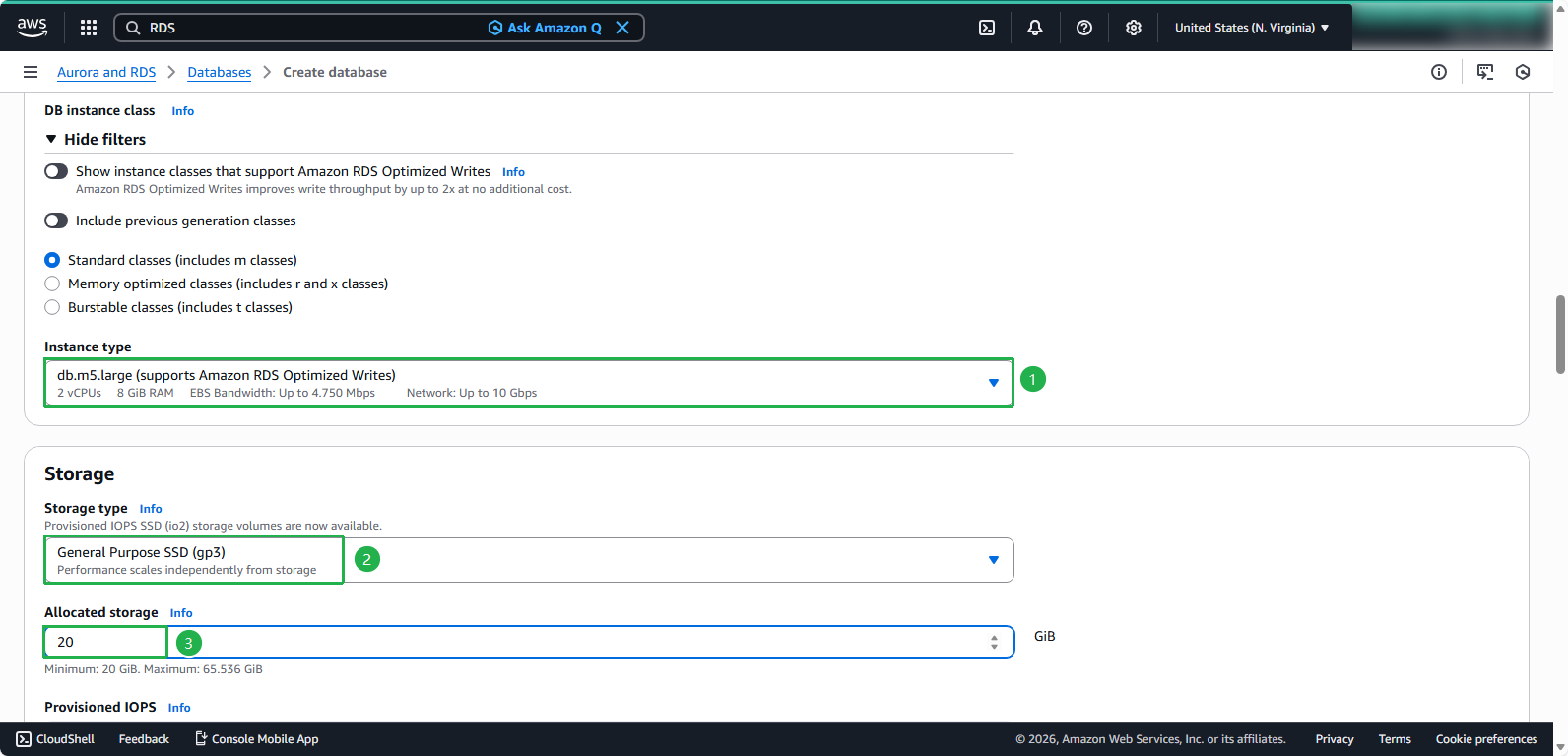The image size is (1568, 756).
Task: Open CloudShell in the footer
Action: tap(55, 739)
